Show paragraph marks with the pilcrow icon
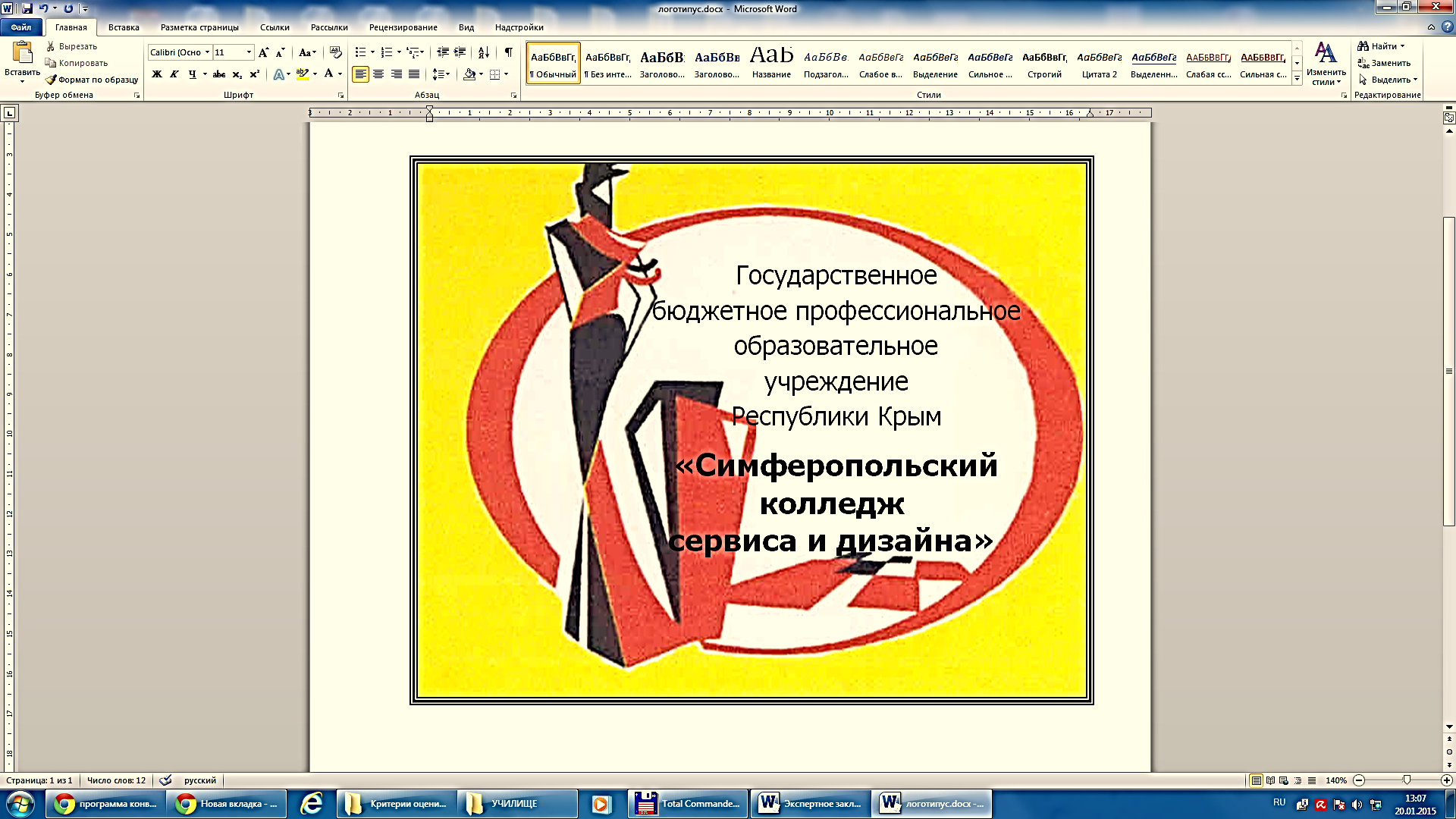 click(x=509, y=52)
